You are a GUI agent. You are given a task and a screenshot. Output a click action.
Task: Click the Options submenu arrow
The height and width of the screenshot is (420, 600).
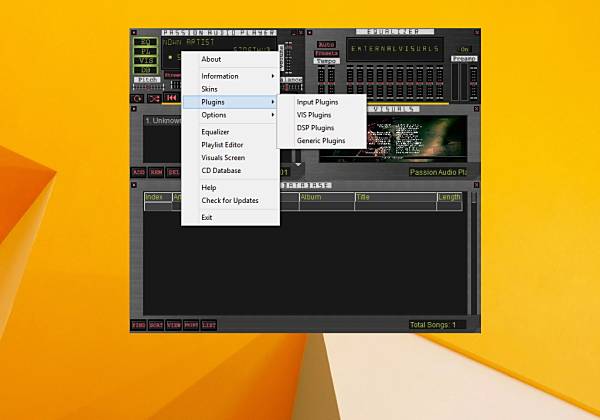273,115
